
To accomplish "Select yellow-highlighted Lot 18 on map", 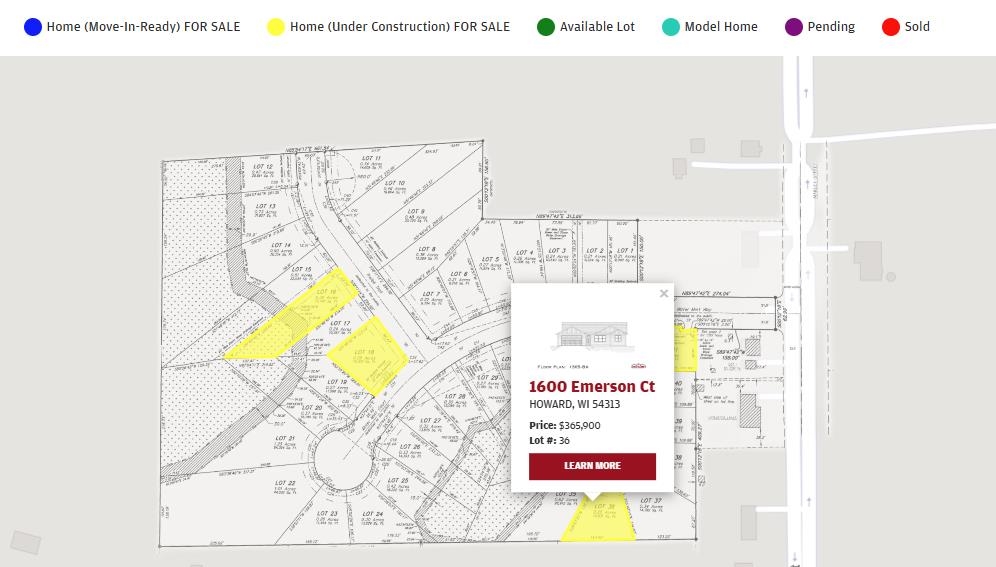I will click(368, 358).
